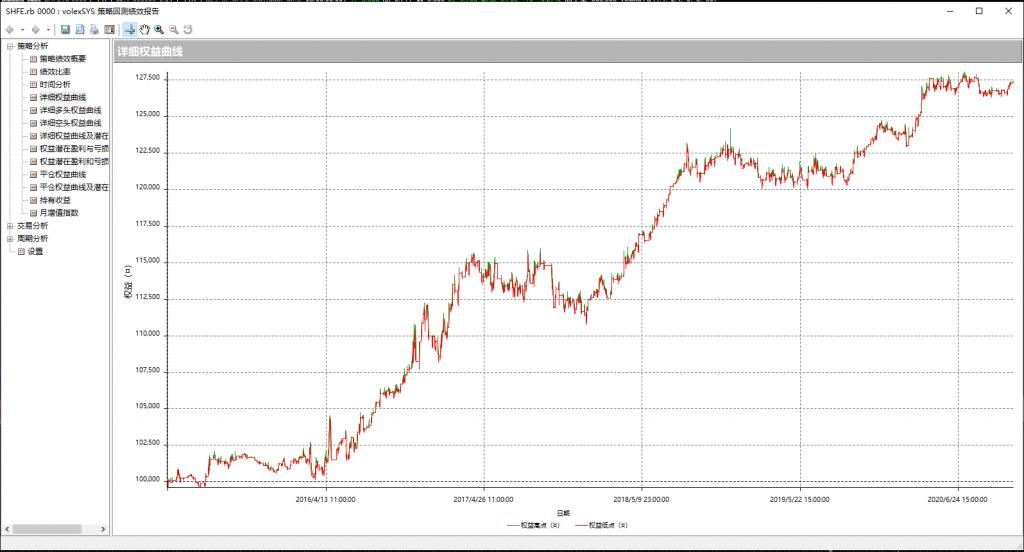Toggle the crosshair cursor tool
Viewport: 1024px width, 552px height.
tap(130, 29)
